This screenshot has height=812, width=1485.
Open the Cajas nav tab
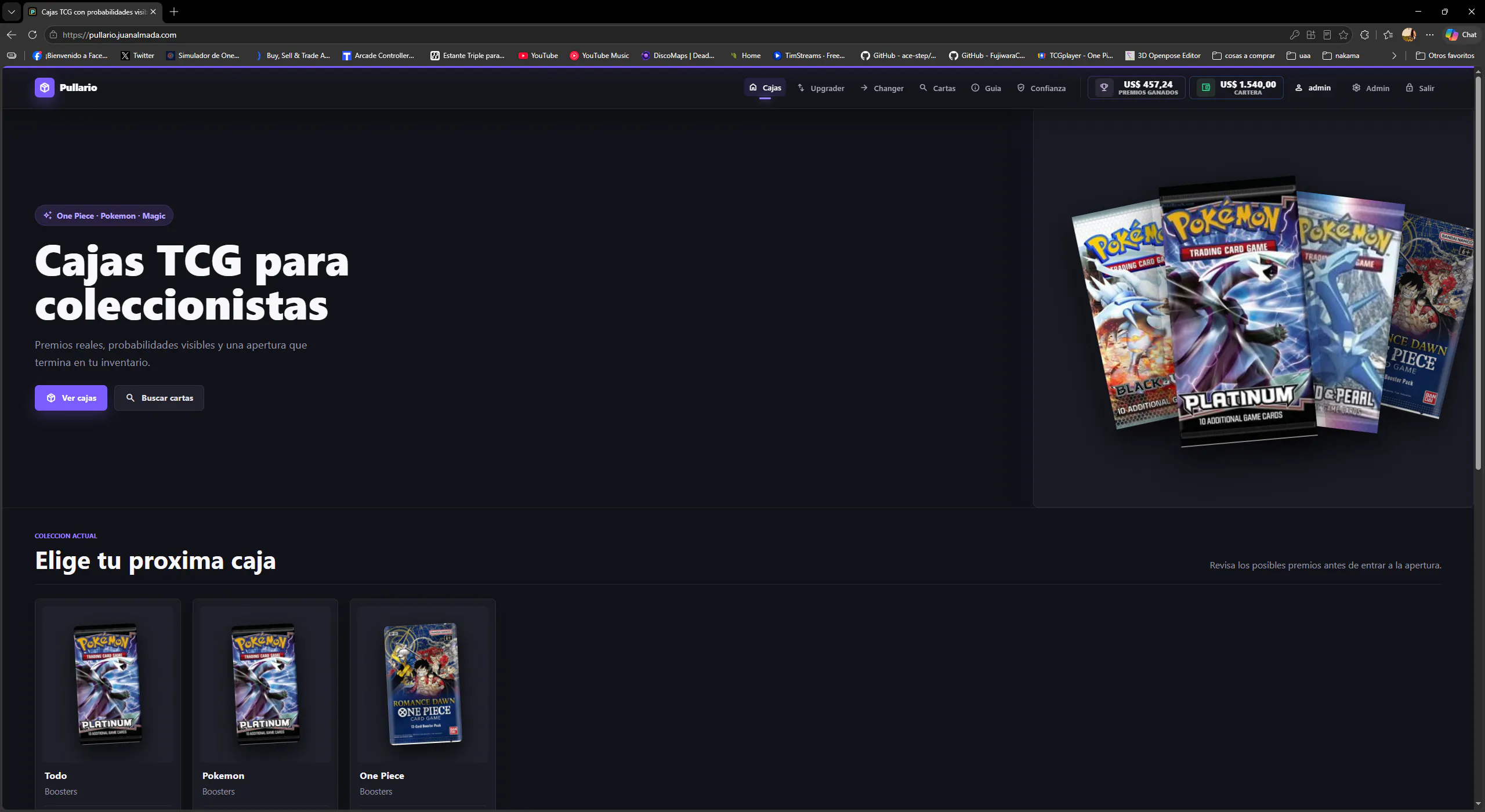tap(765, 88)
